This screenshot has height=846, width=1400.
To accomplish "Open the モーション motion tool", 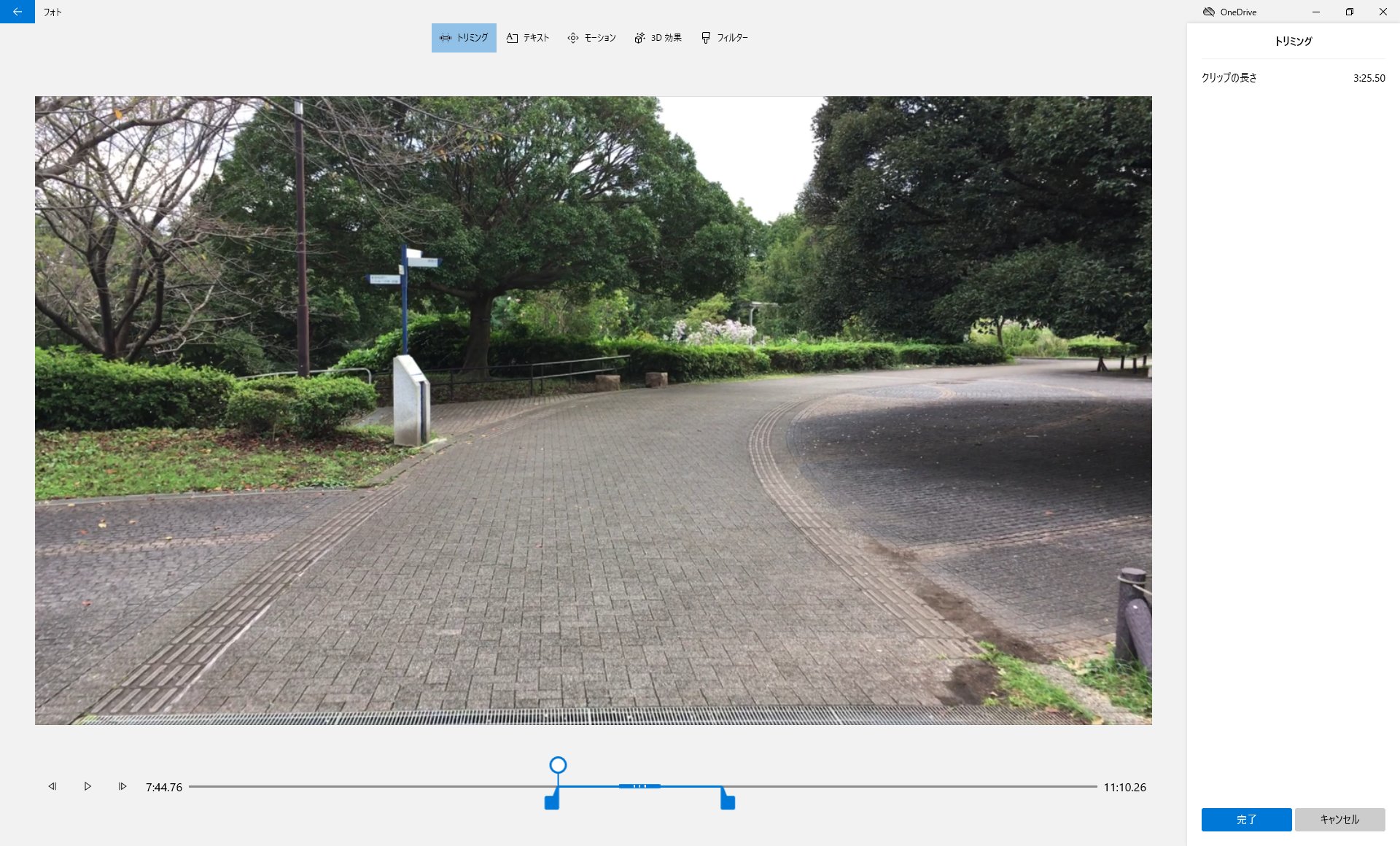I will click(x=591, y=38).
